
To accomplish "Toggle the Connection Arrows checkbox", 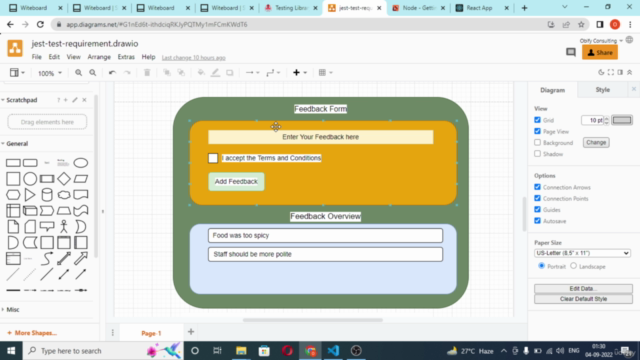I will point(537,187).
